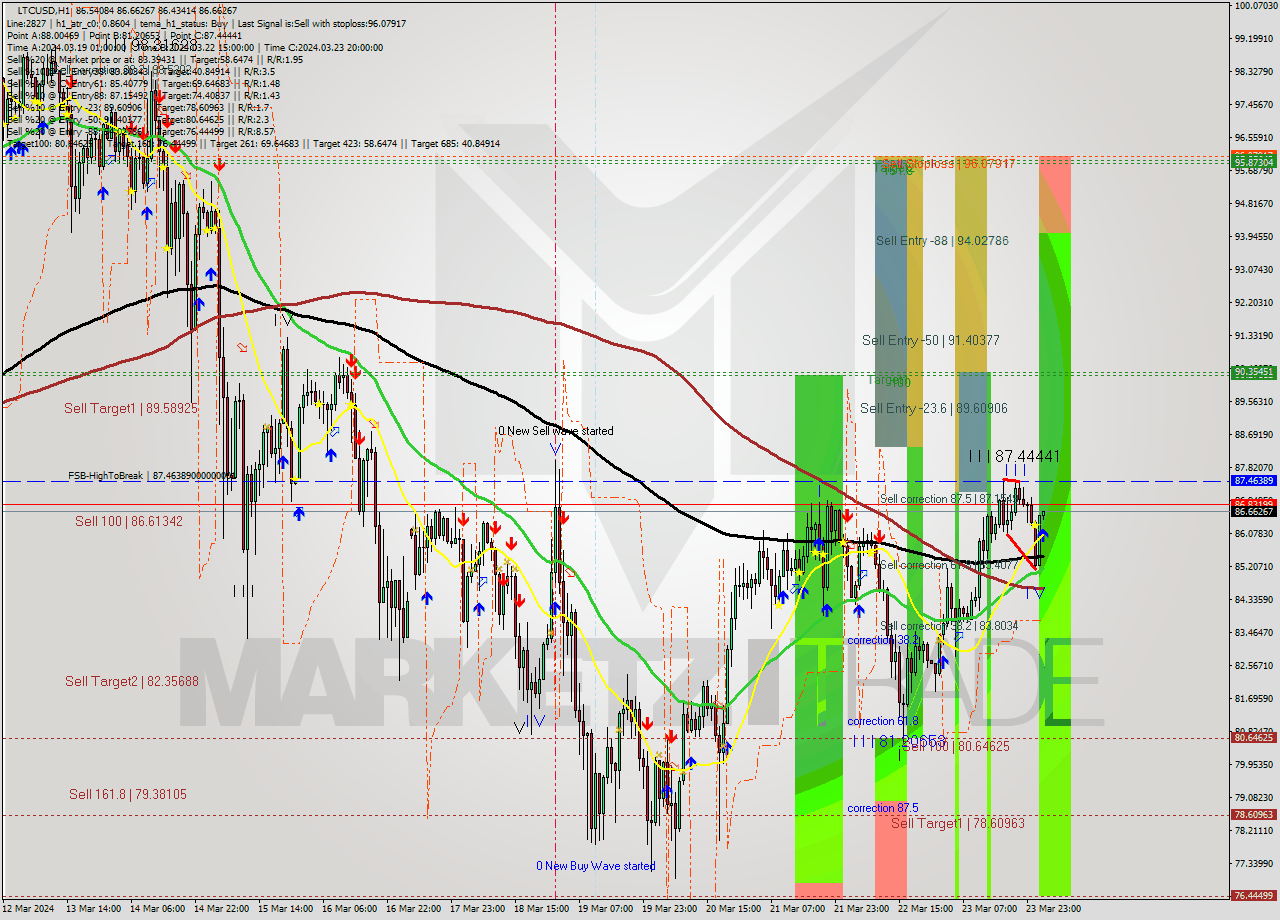This screenshot has height=920, width=1280.
Task: Click the 100.00730 price axis value
Action: coord(1256,6)
